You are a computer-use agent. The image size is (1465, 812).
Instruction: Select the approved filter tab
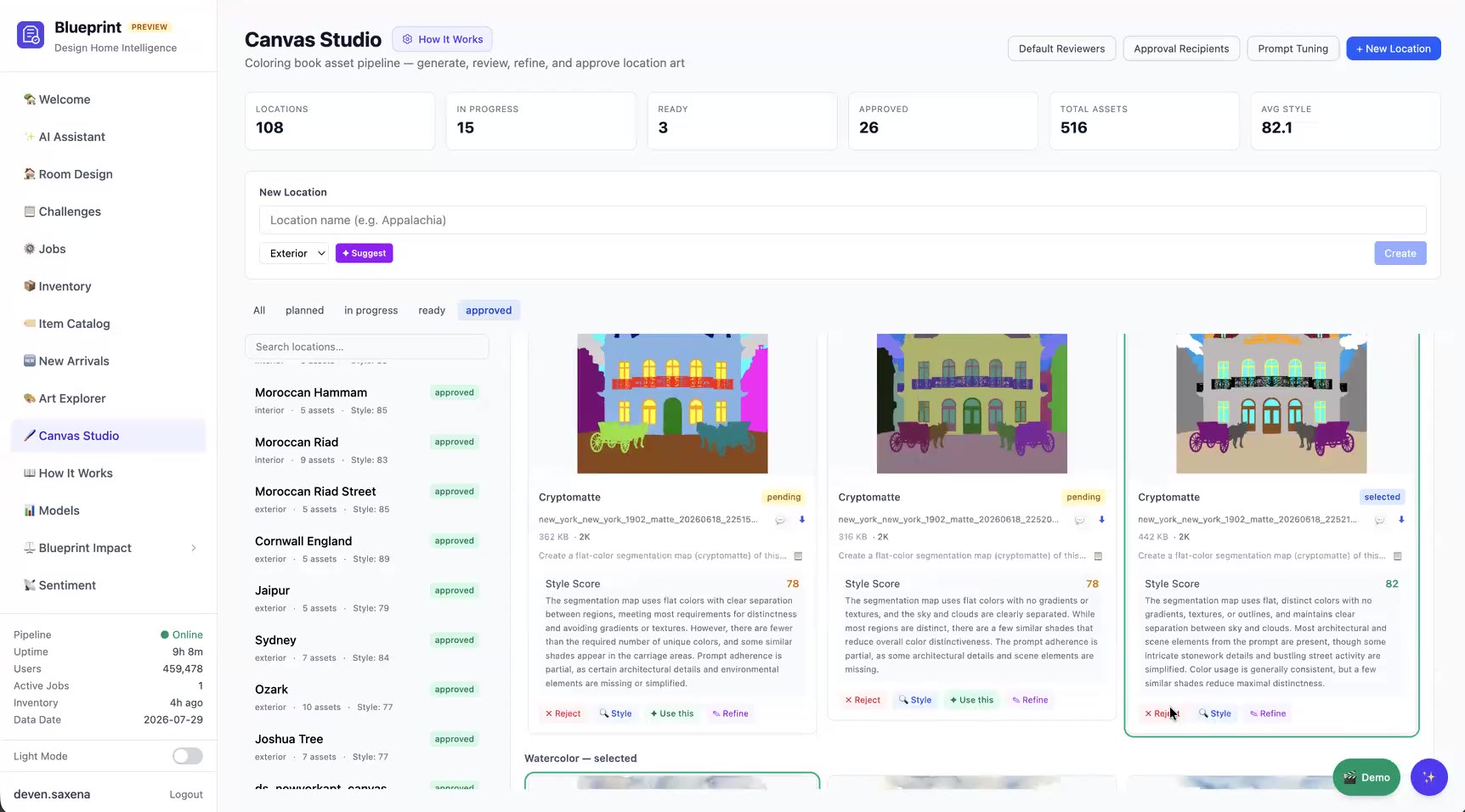click(x=489, y=310)
